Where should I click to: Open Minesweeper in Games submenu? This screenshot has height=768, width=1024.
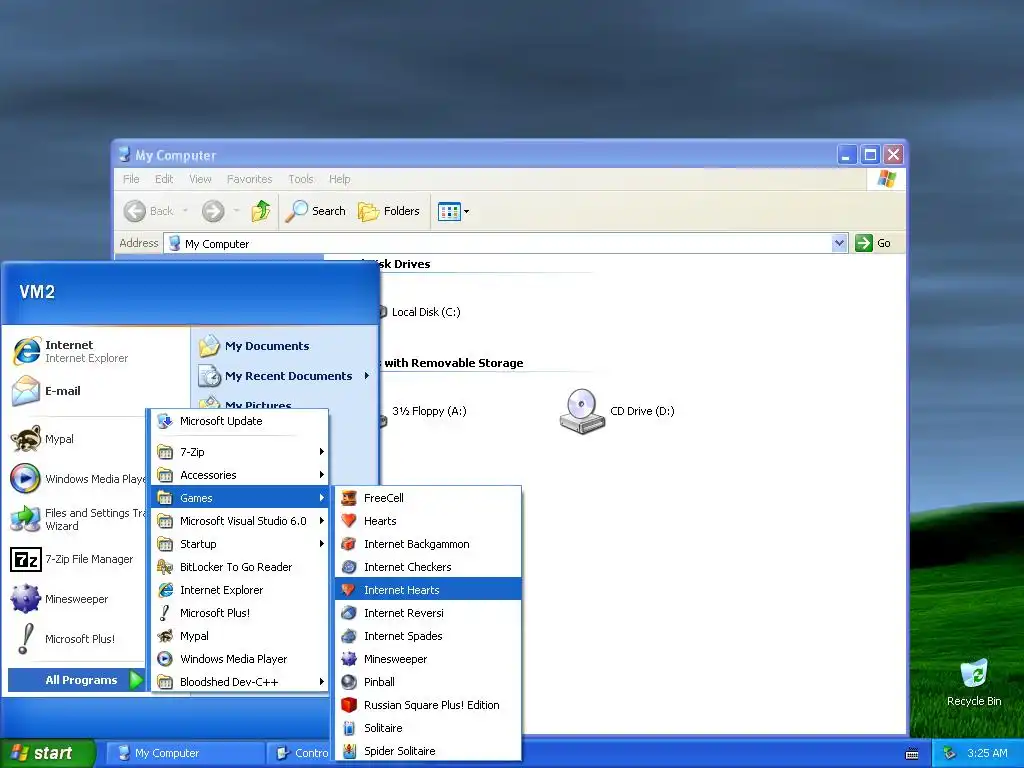(428, 659)
